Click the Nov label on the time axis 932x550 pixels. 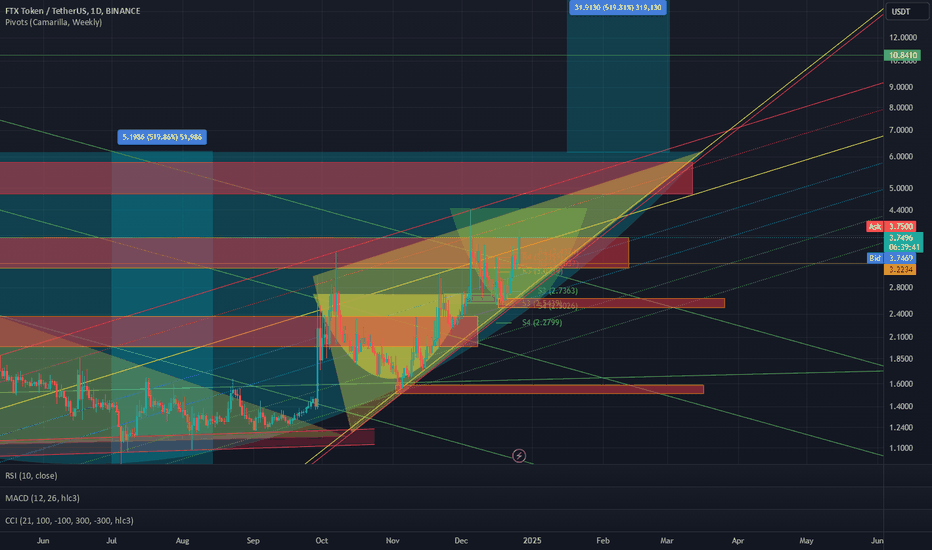click(x=392, y=540)
